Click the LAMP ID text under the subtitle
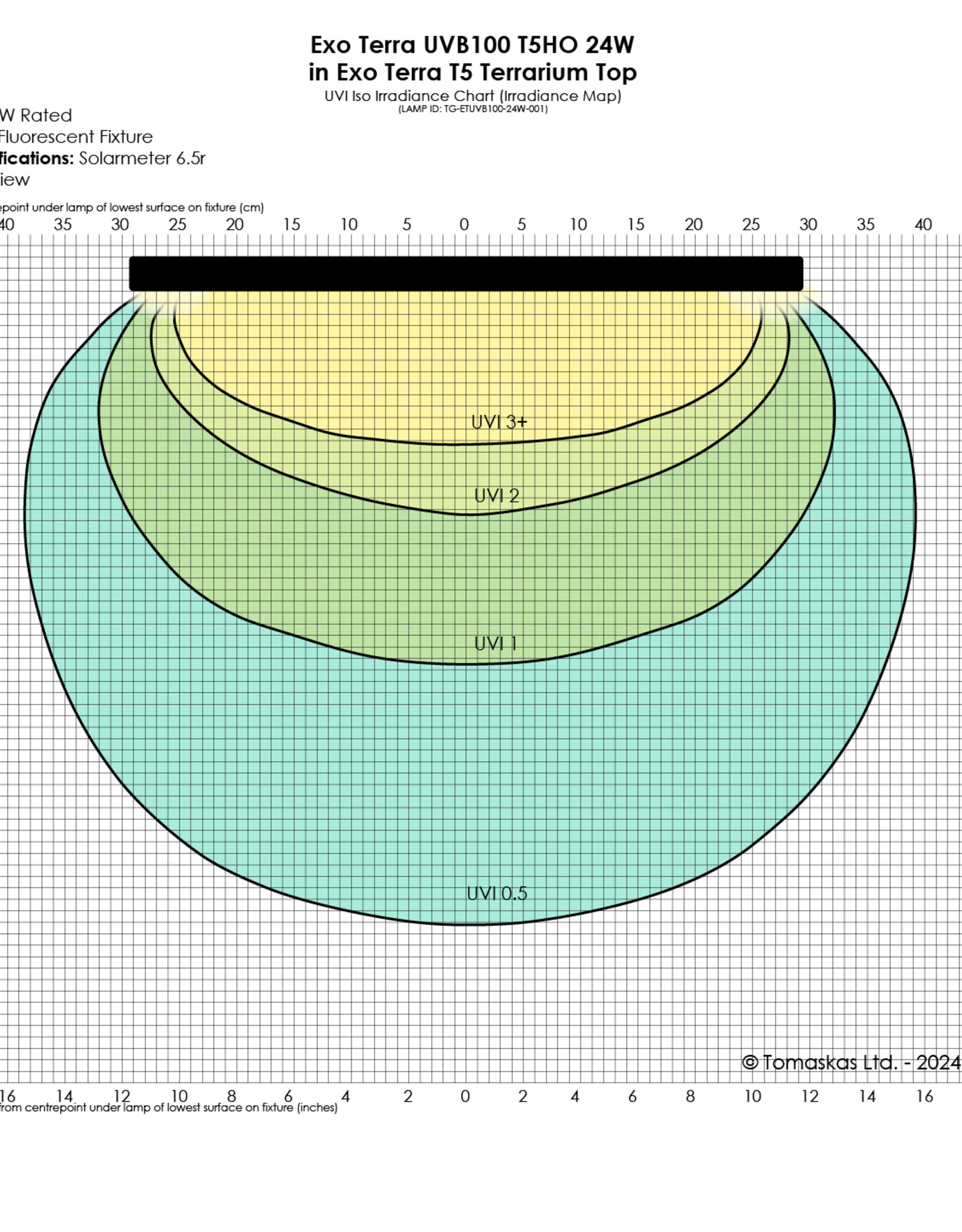962x1232 pixels. point(473,109)
